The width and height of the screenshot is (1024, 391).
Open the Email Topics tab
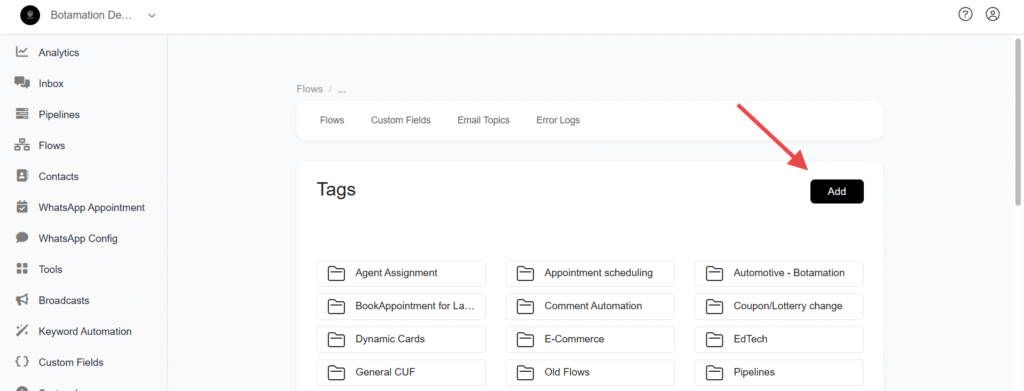click(x=483, y=120)
